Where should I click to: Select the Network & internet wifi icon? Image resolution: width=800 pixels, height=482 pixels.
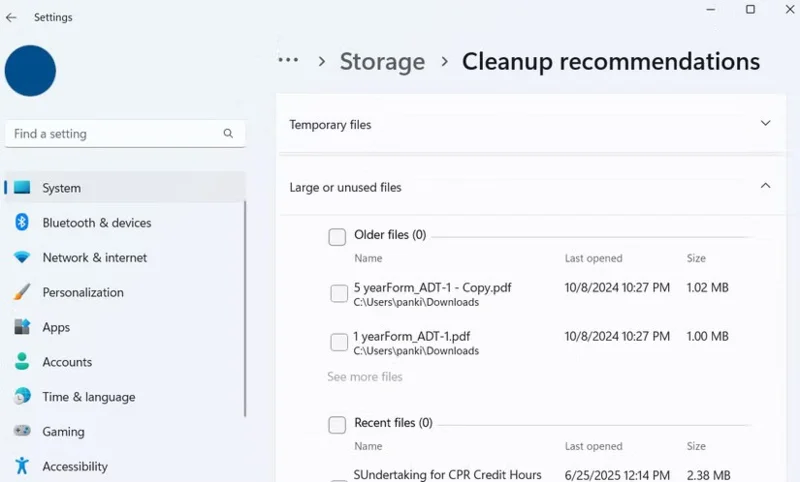pyautogui.click(x=22, y=257)
